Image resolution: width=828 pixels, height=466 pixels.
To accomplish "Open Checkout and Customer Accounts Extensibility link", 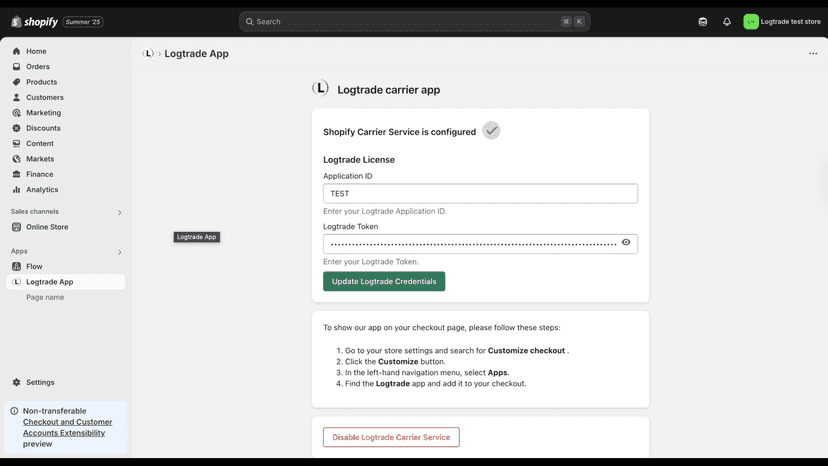I will [67, 427].
